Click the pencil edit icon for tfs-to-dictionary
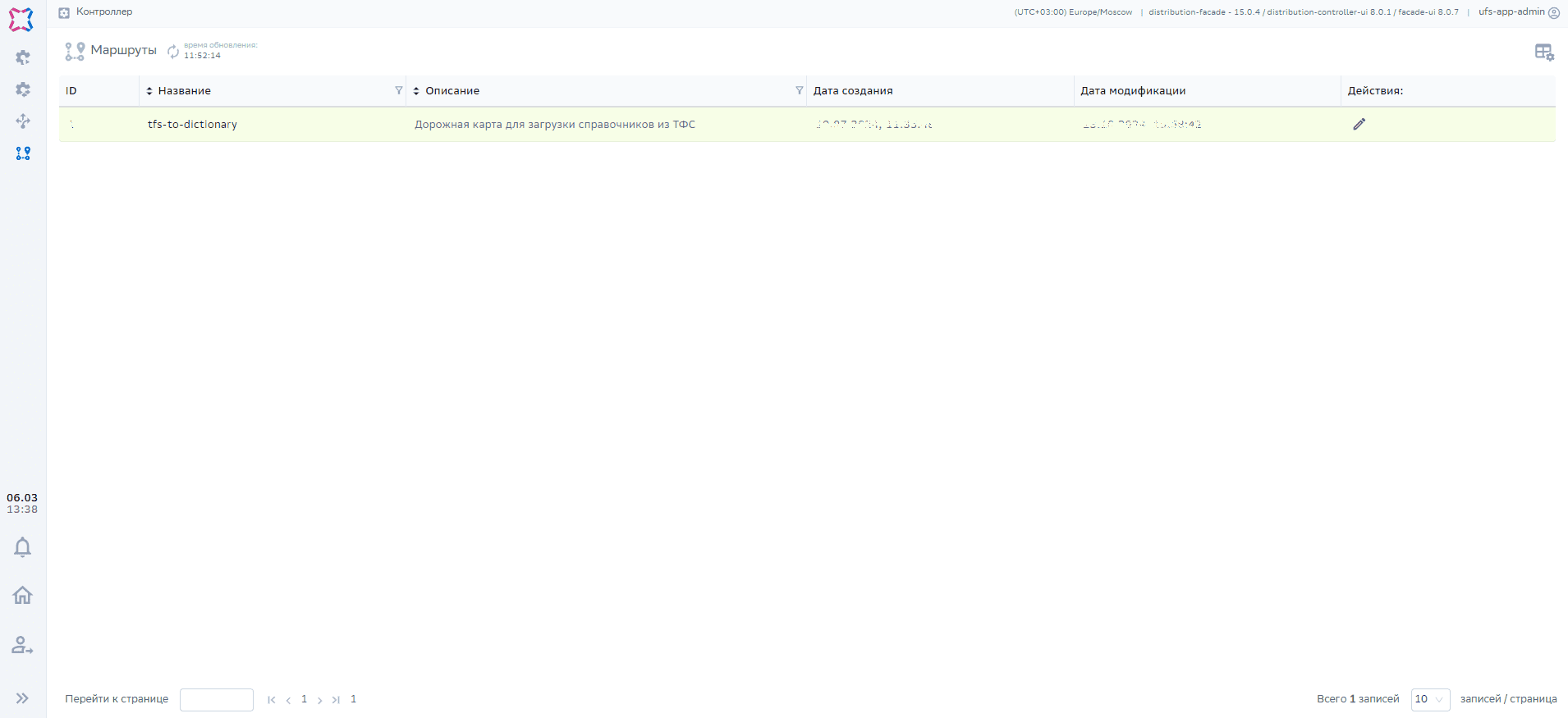Screen dimensions: 1568x718 [x=1359, y=125]
